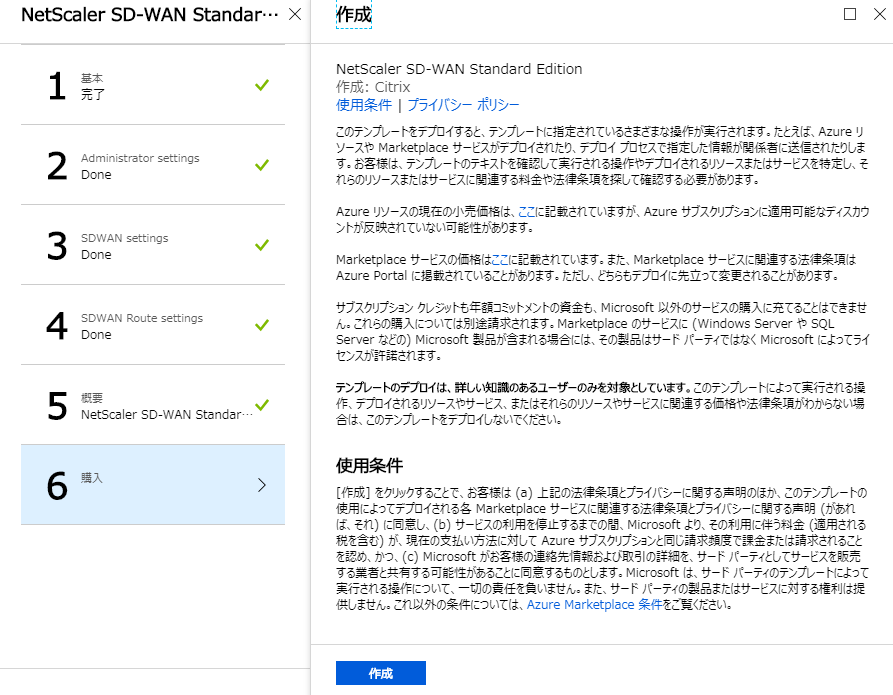Screen dimensions: 893x695
Task: Select step 2 Administrator settings
Action: [153, 165]
